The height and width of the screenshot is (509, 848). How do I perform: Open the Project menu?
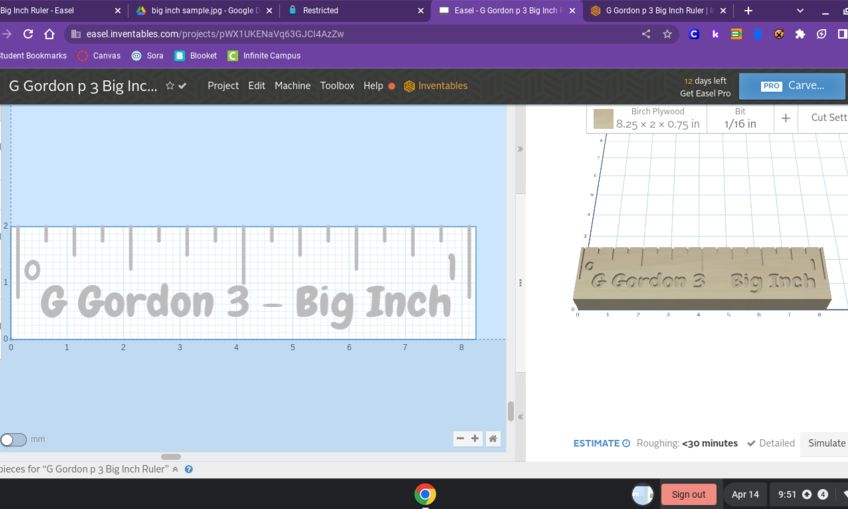click(223, 86)
